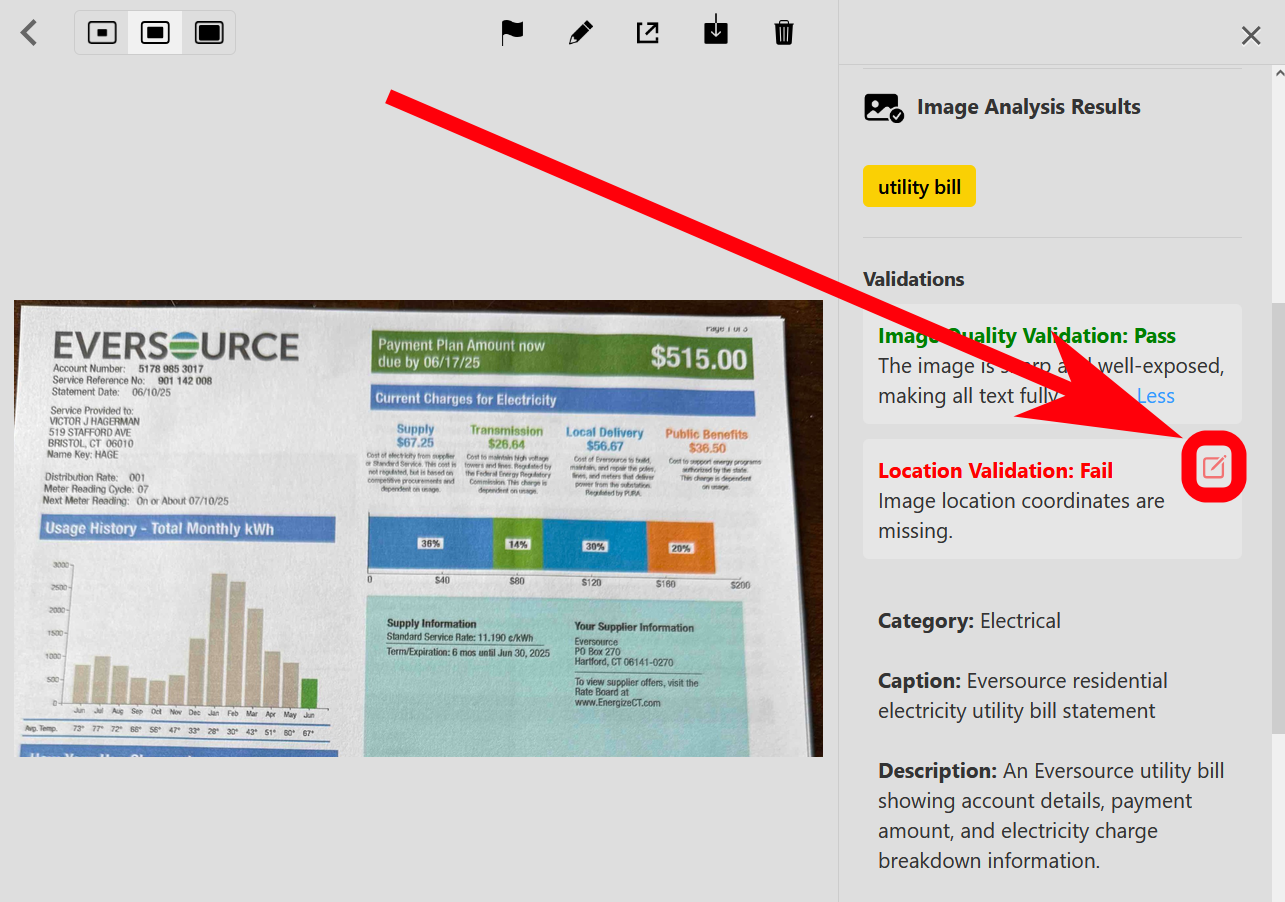Select the 'coordinates are missing' message

(x=1021, y=516)
